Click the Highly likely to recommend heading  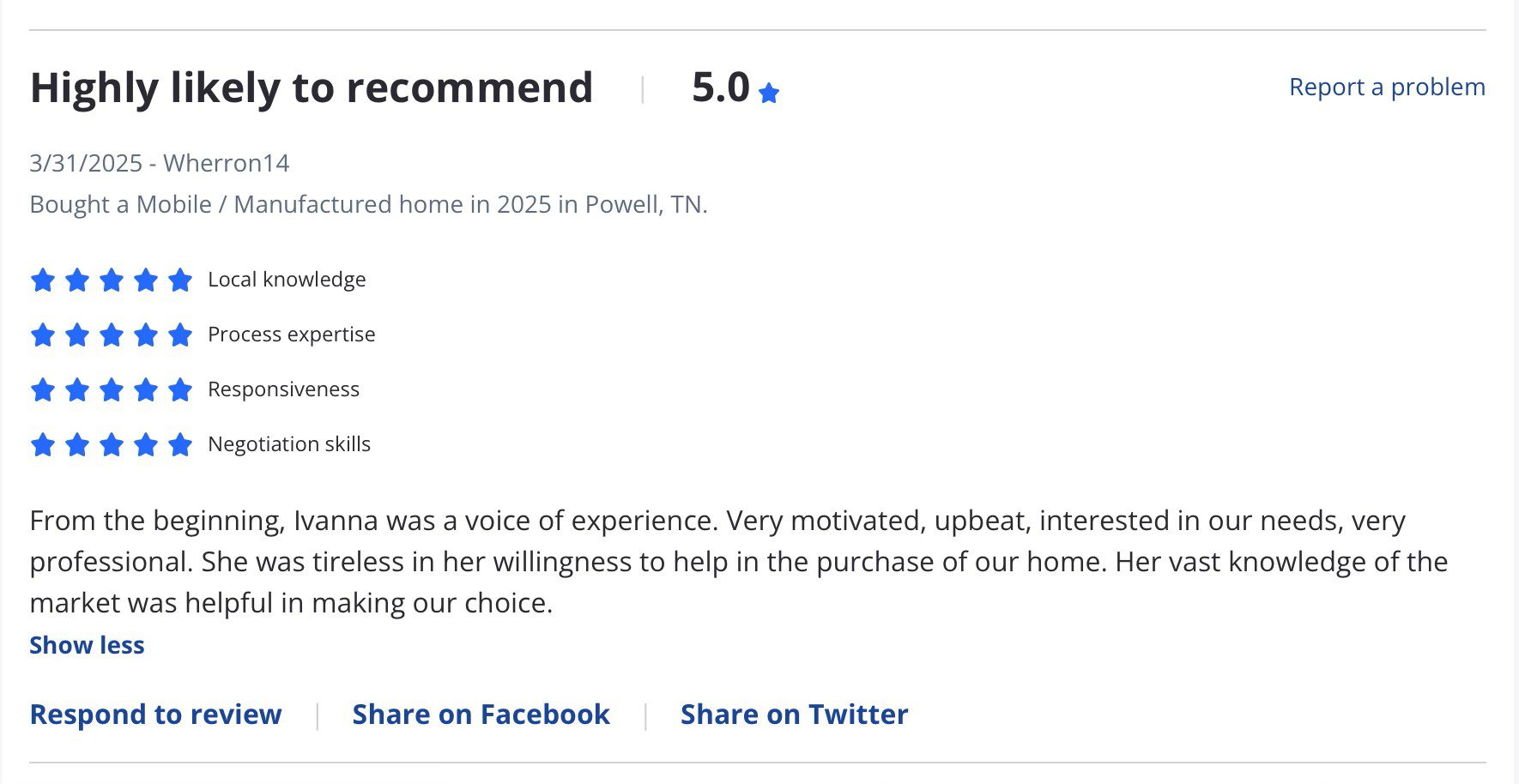tap(312, 88)
